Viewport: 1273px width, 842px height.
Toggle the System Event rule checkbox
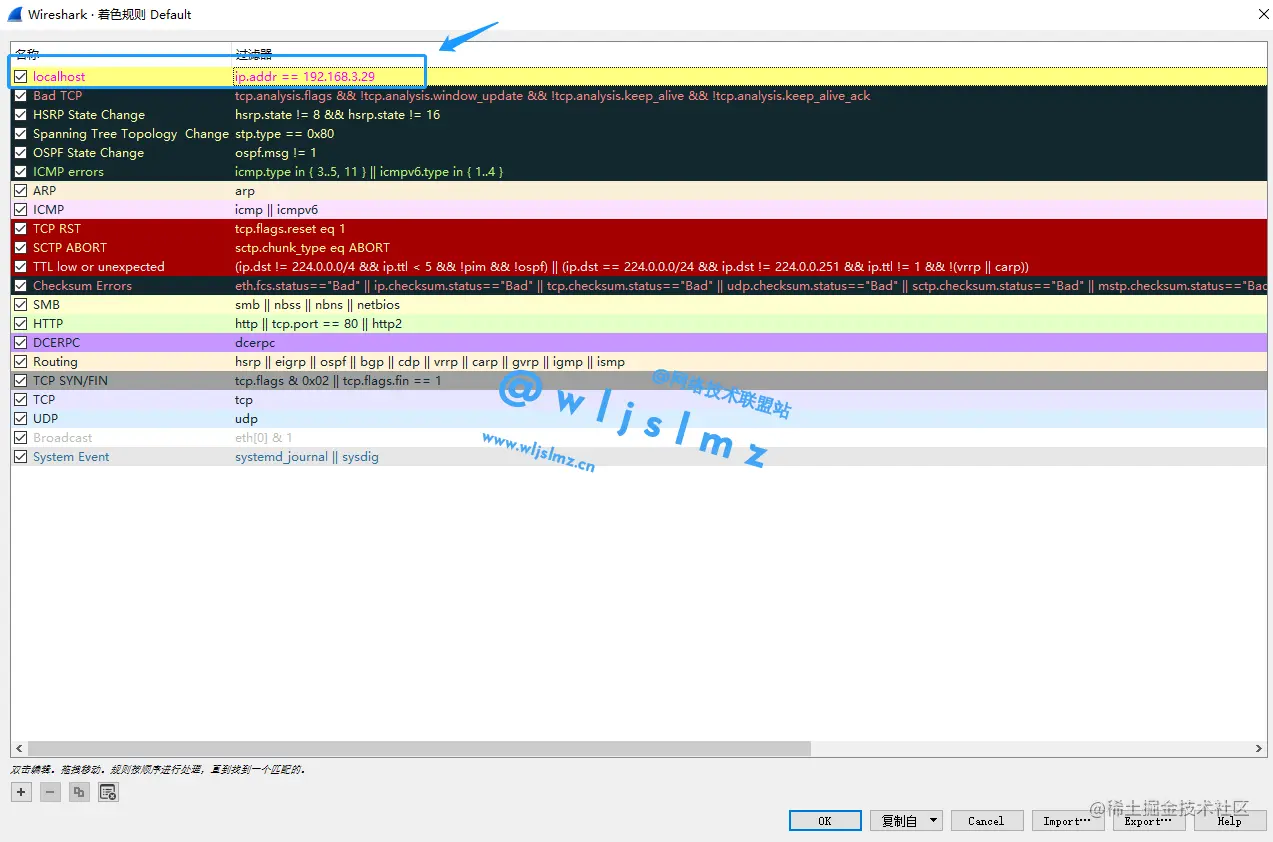point(21,457)
